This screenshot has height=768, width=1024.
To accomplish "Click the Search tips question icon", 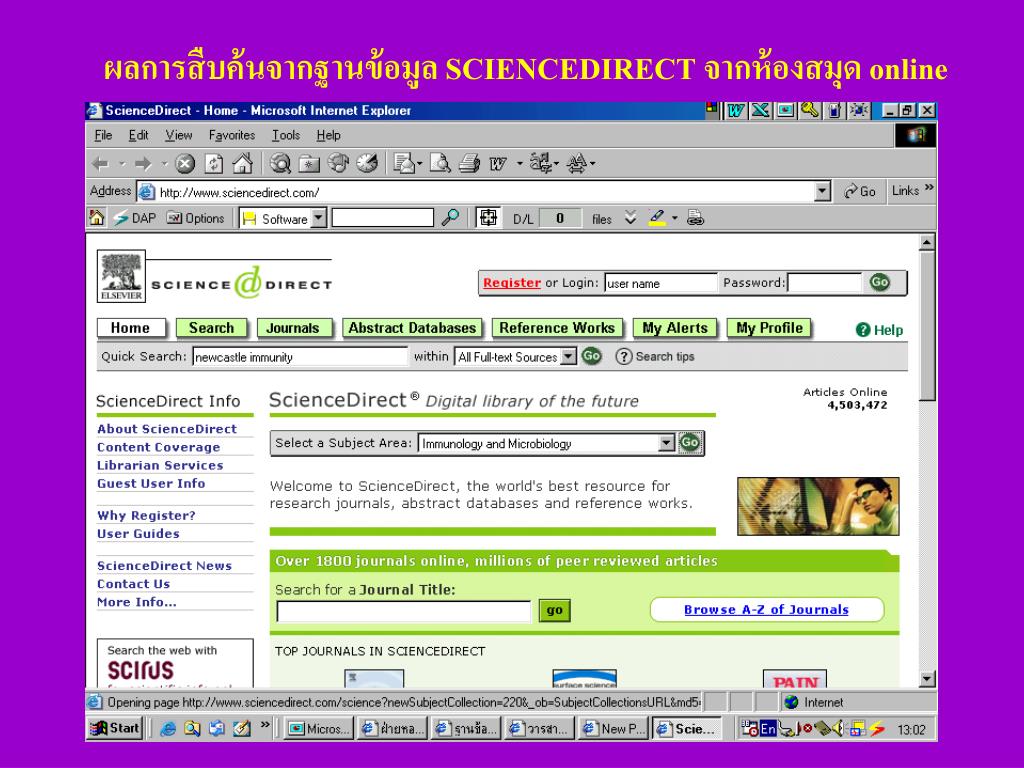I will [624, 357].
